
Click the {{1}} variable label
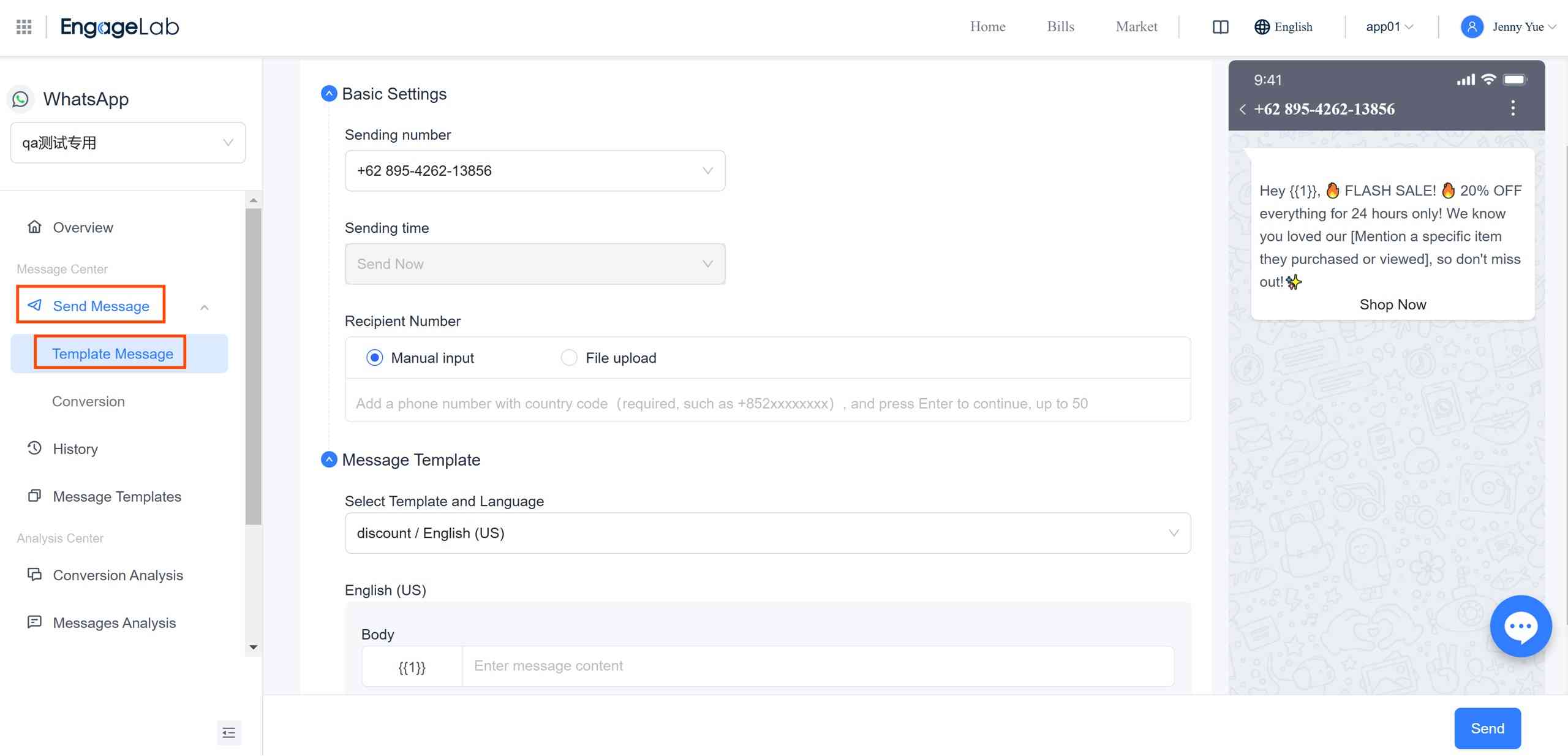(x=412, y=667)
